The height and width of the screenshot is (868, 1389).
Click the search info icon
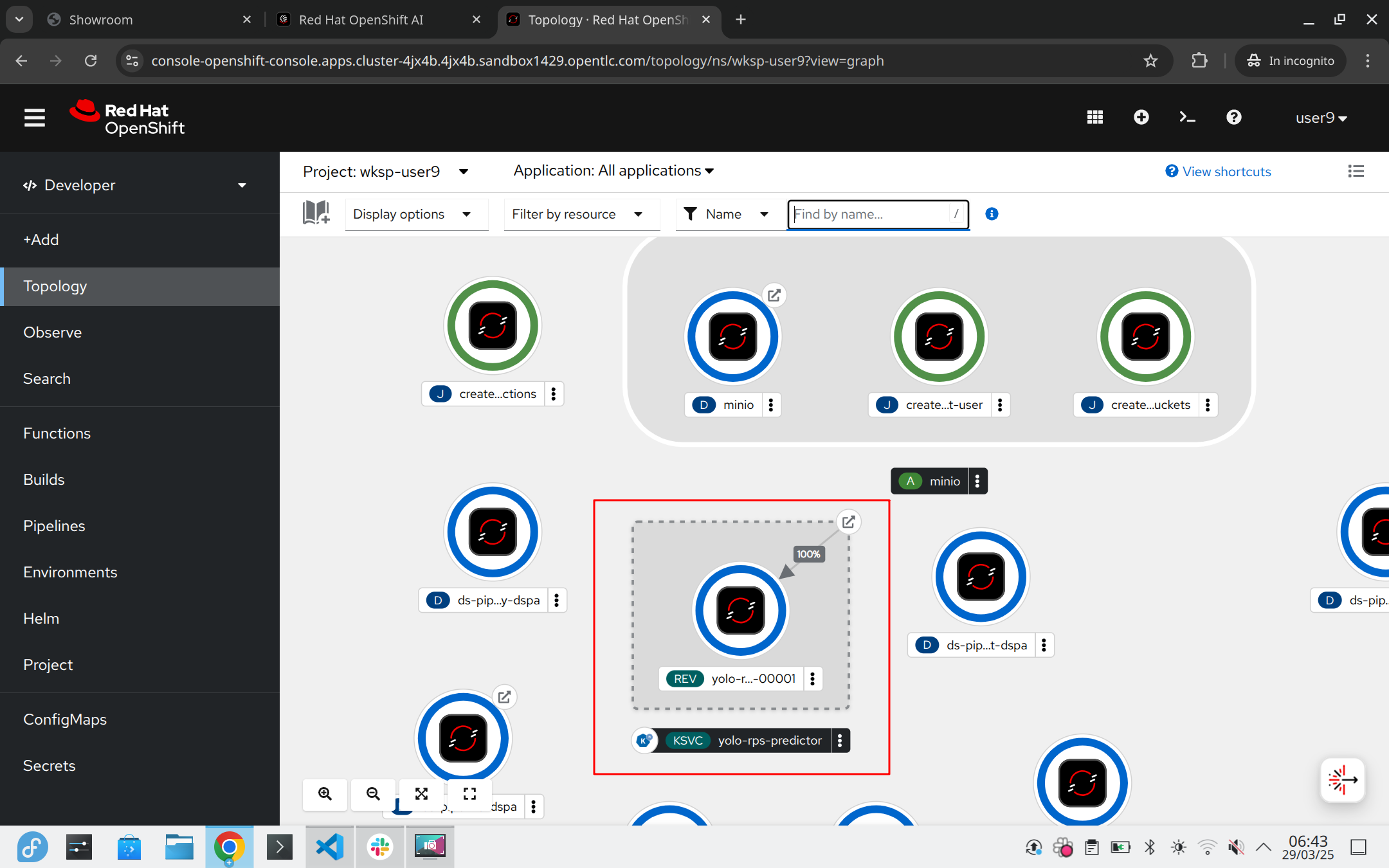pyautogui.click(x=992, y=214)
